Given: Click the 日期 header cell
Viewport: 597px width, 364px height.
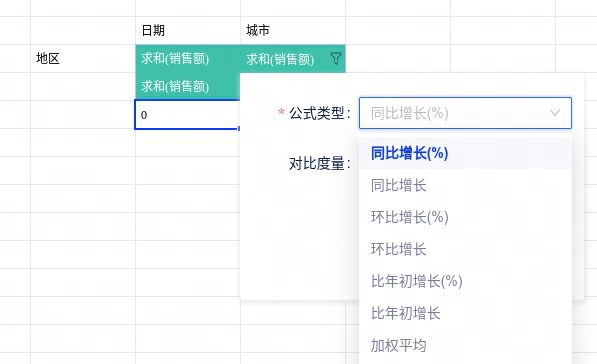Looking at the screenshot, I should 188,30.
